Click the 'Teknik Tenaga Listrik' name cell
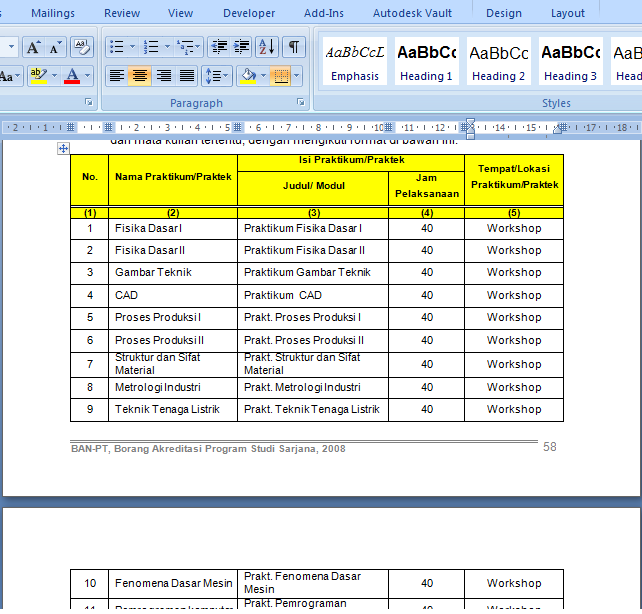Image resolution: width=642 pixels, height=614 pixels. click(173, 410)
